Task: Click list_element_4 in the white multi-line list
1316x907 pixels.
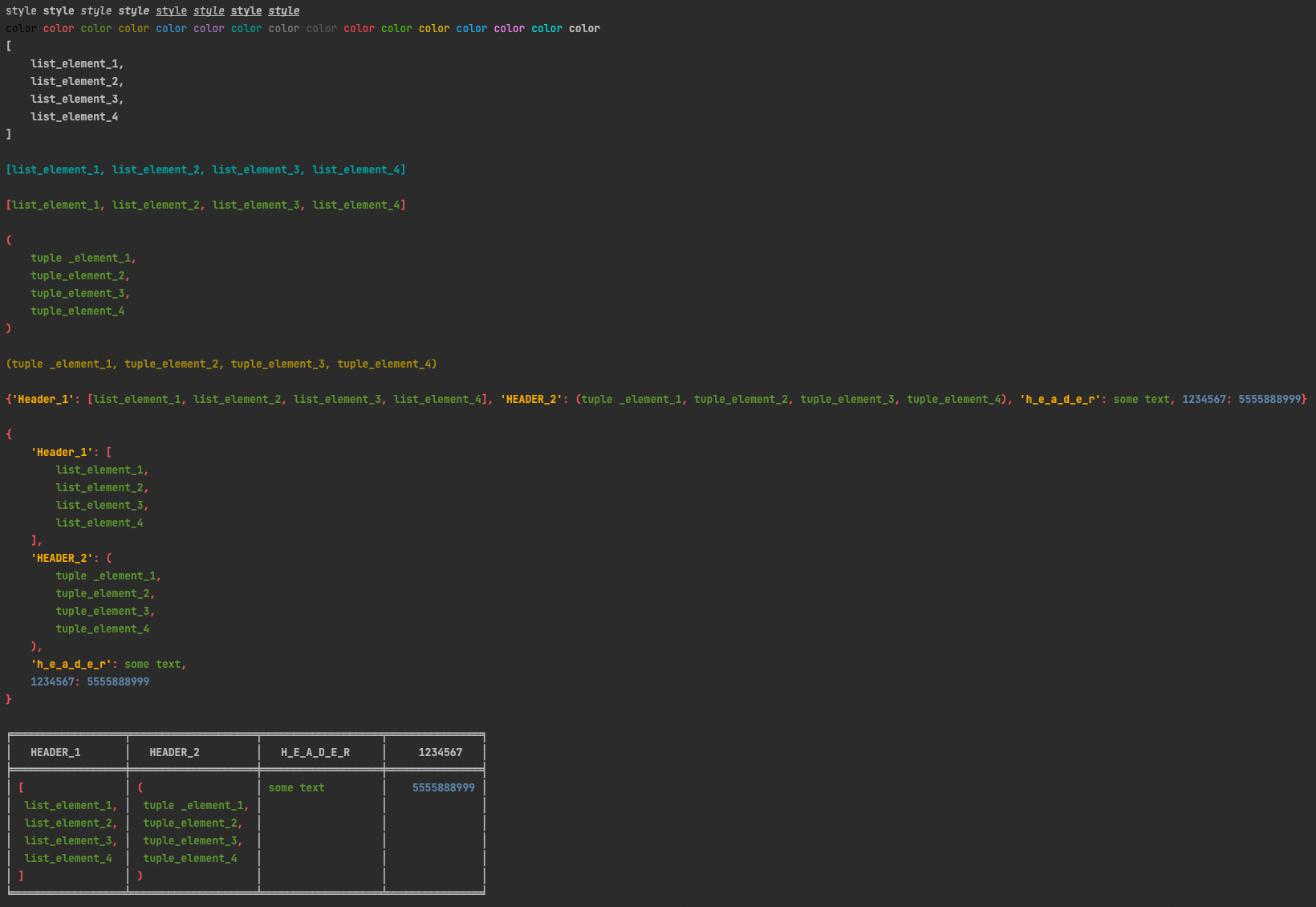Action: (x=74, y=116)
